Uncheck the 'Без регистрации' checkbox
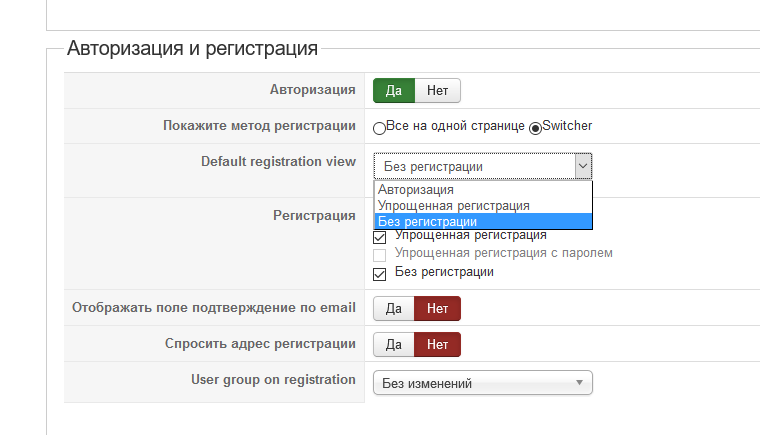This screenshot has height=435, width=760. tap(379, 273)
